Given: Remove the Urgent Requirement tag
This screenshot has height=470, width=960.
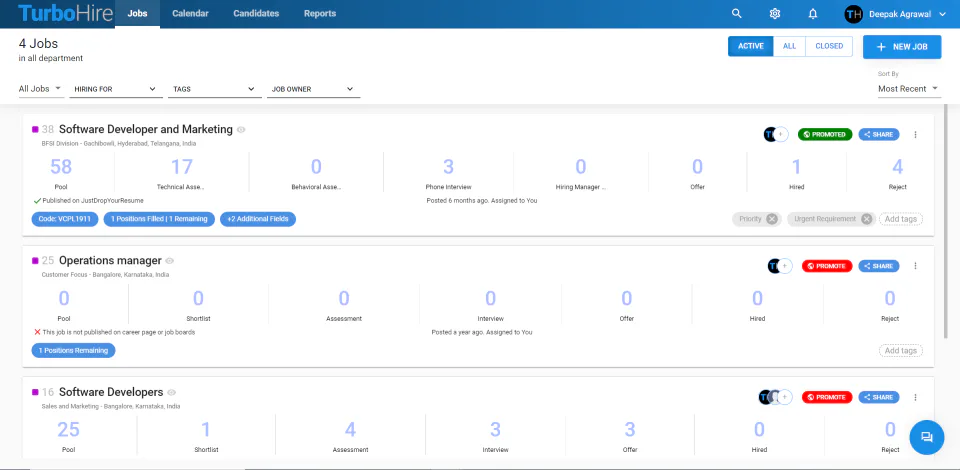Looking at the screenshot, I should (x=866, y=219).
